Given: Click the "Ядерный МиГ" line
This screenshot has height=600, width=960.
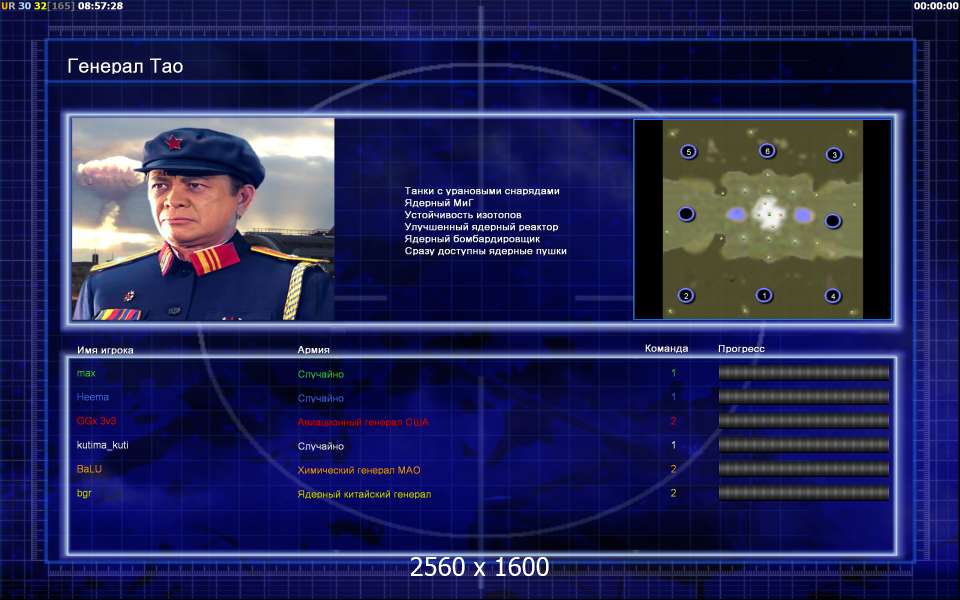Looking at the screenshot, I should (x=439, y=203).
